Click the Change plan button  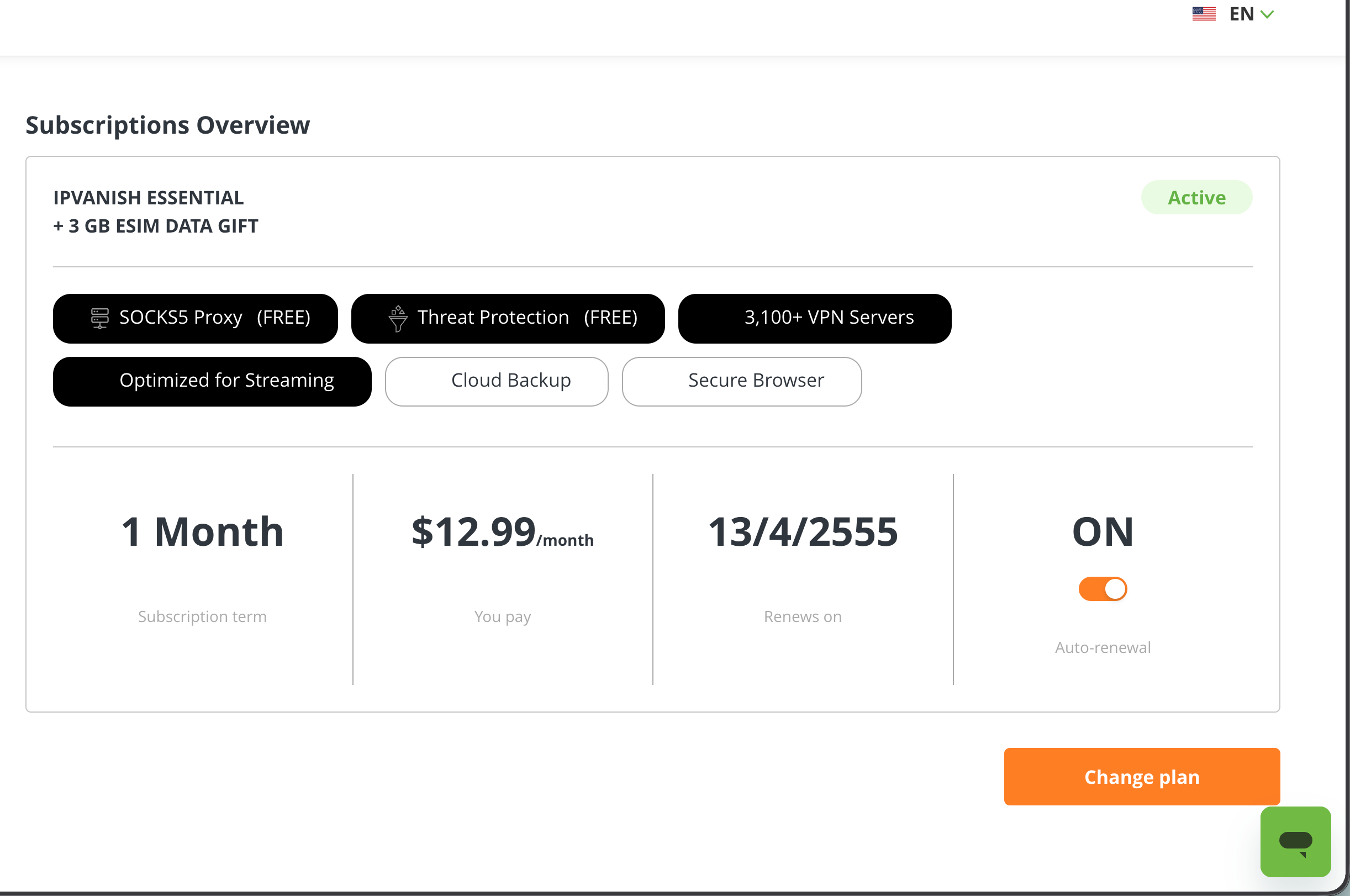tap(1141, 777)
